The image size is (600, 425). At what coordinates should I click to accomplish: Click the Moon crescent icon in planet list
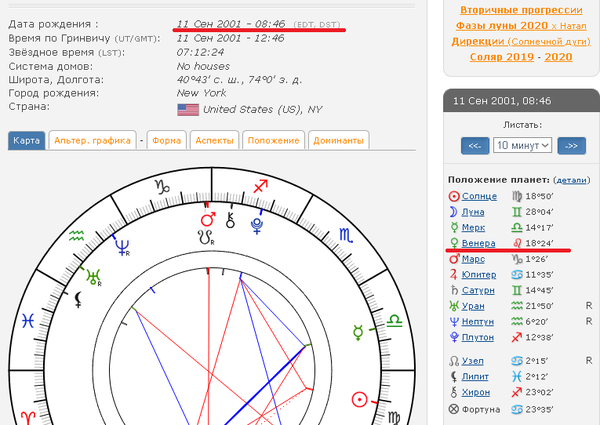[453, 212]
